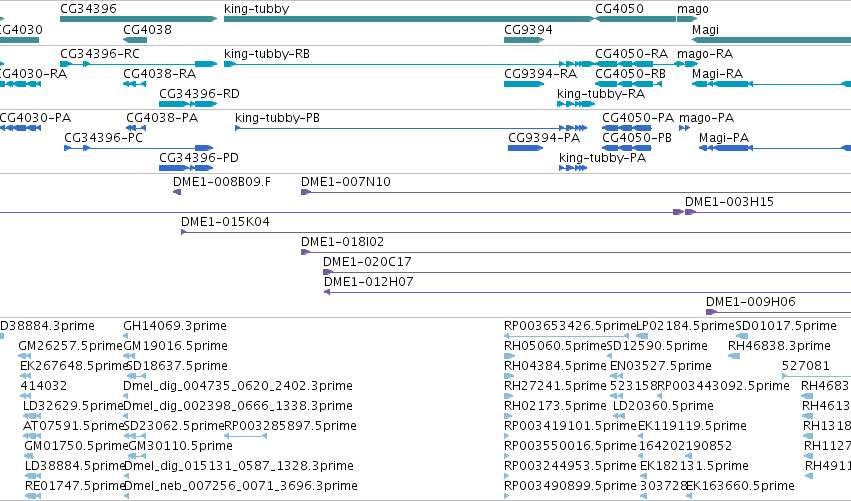Click the king-tubby-RB transcript label

tap(267, 54)
